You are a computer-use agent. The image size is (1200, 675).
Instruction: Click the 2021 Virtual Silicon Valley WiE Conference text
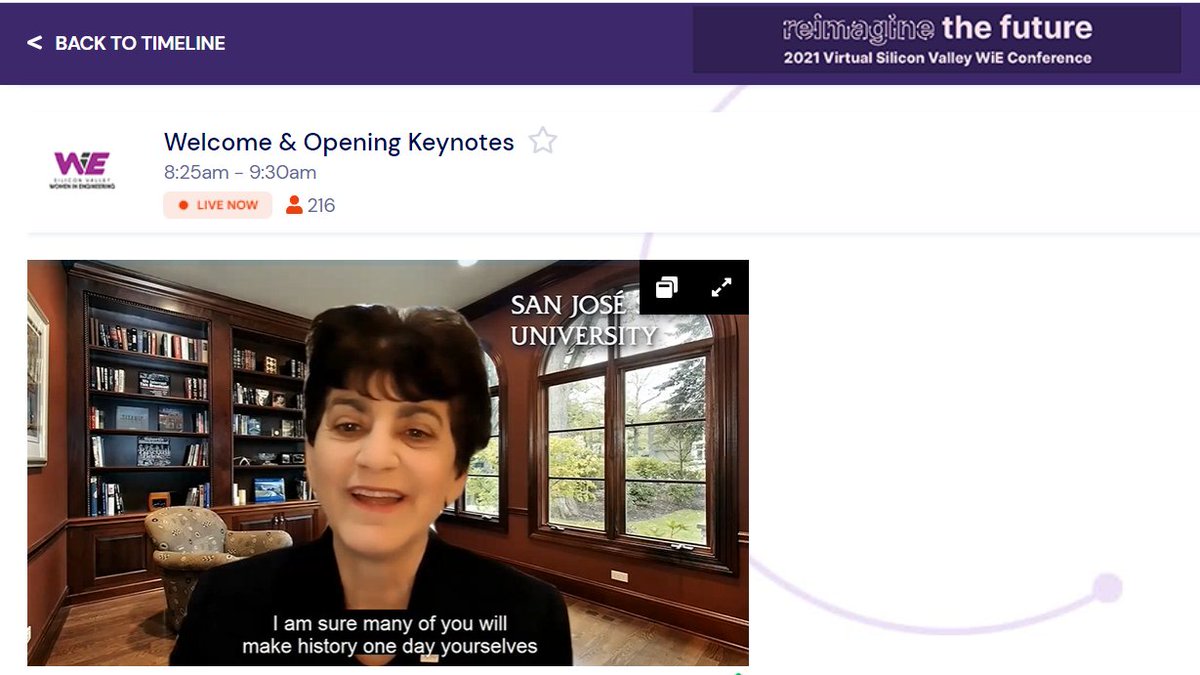pyautogui.click(x=937, y=58)
